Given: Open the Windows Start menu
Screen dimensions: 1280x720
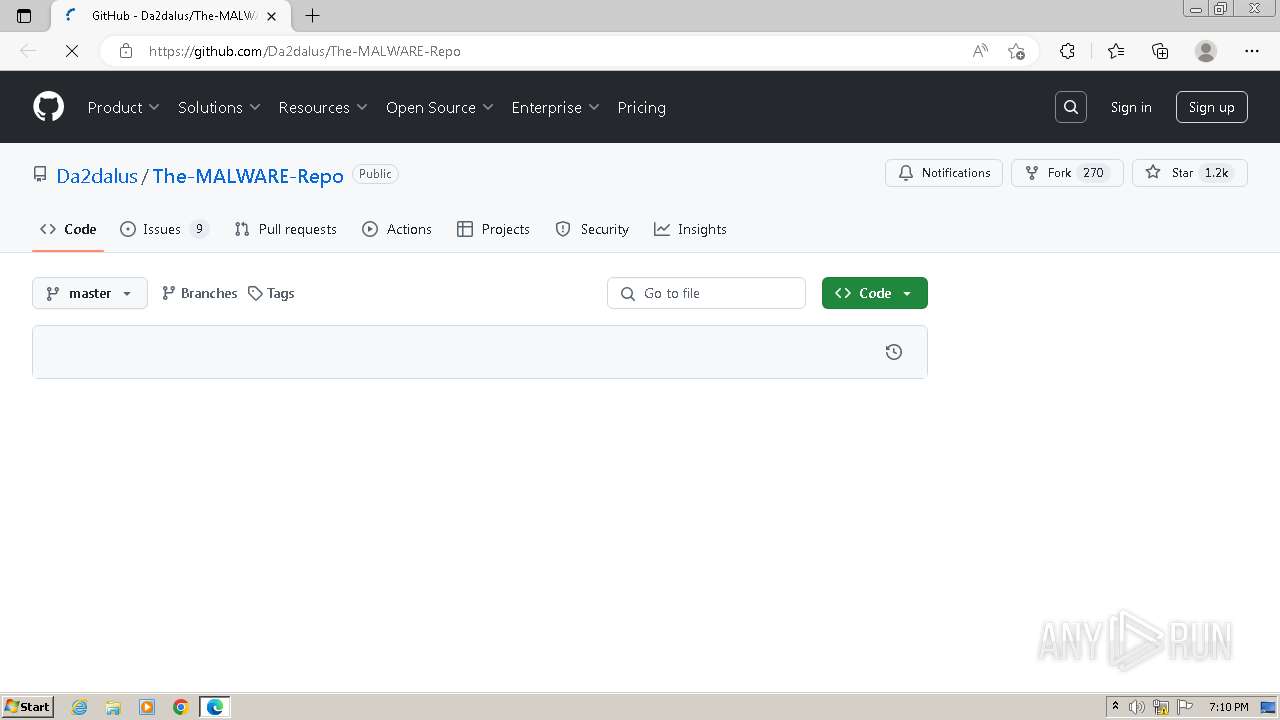Looking at the screenshot, I should click(28, 707).
